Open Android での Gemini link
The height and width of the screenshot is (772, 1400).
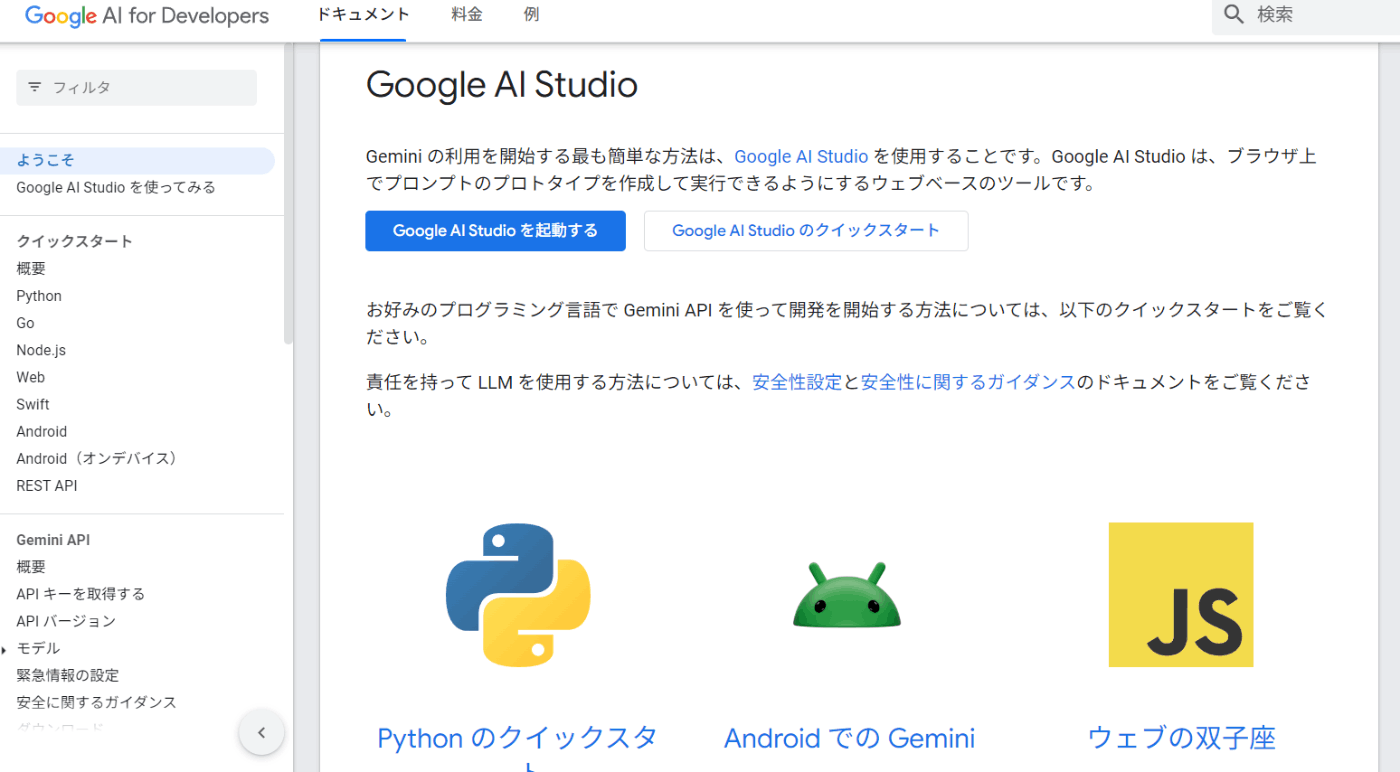(849, 739)
